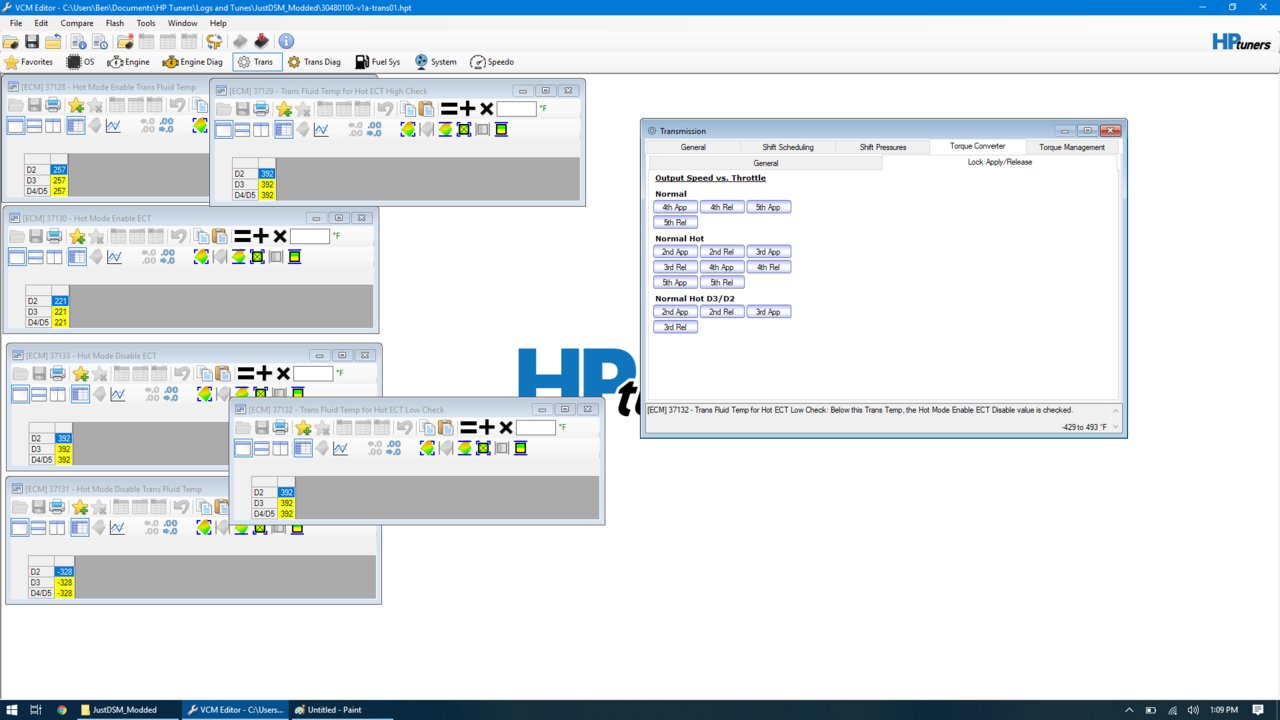
Task: Select the Torque Management tab
Action: click(x=1072, y=147)
